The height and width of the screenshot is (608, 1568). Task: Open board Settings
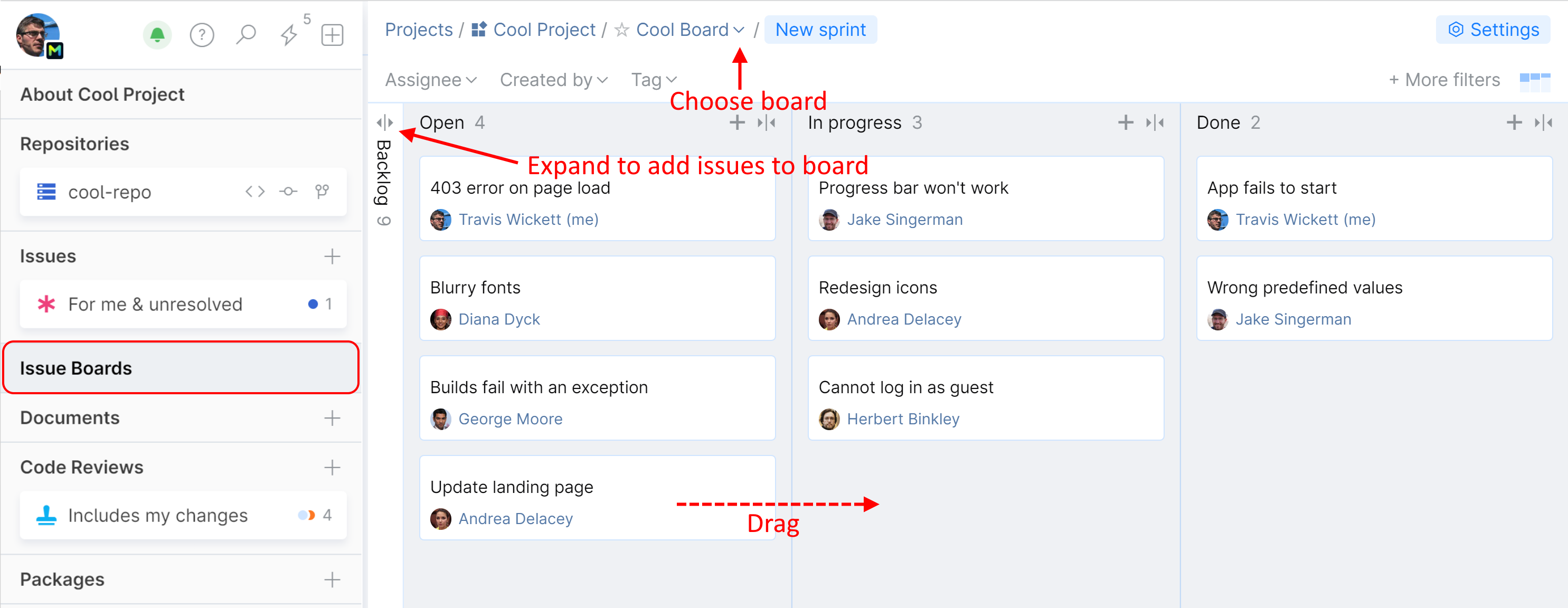click(1493, 30)
